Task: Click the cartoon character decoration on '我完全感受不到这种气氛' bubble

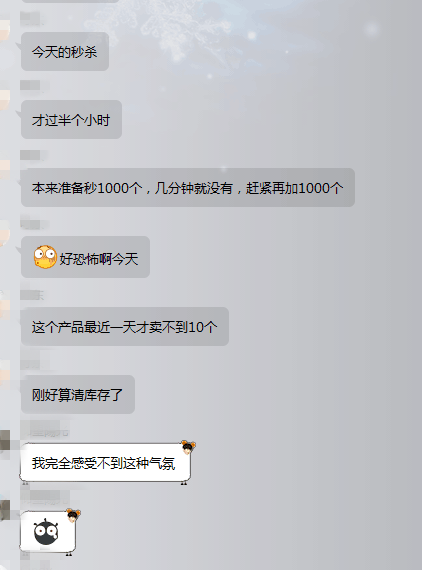Action: pos(188,447)
